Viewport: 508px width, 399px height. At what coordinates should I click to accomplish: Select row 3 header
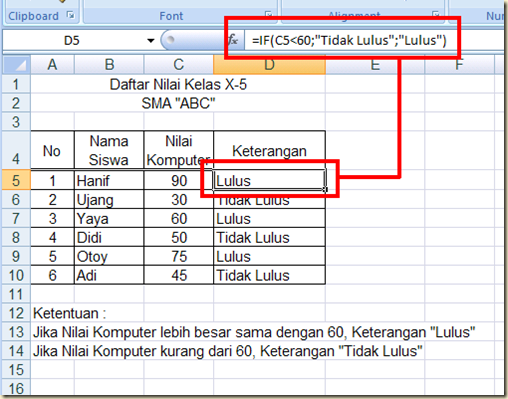(16, 122)
